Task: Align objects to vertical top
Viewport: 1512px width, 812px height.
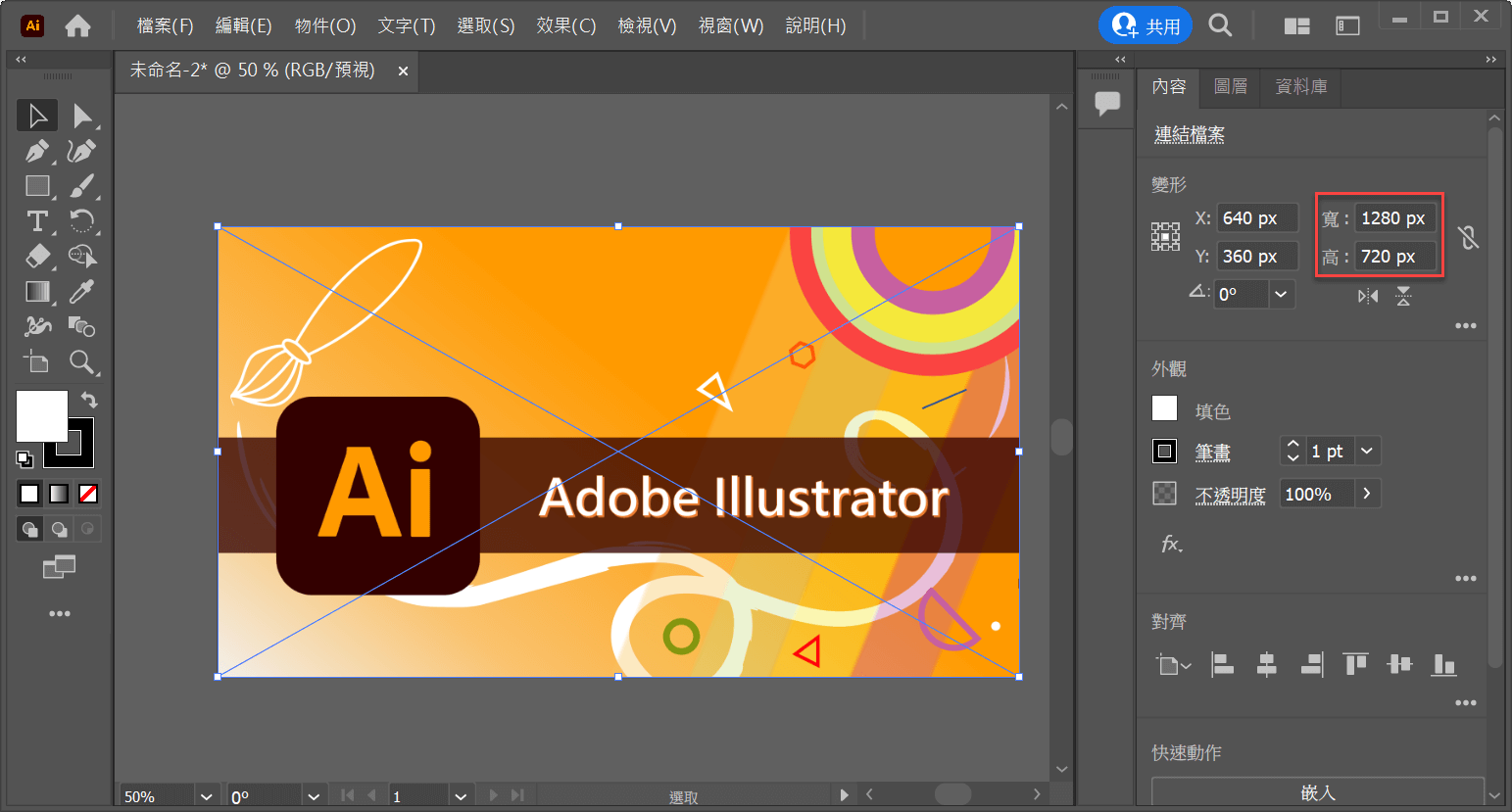Action: 1356,665
